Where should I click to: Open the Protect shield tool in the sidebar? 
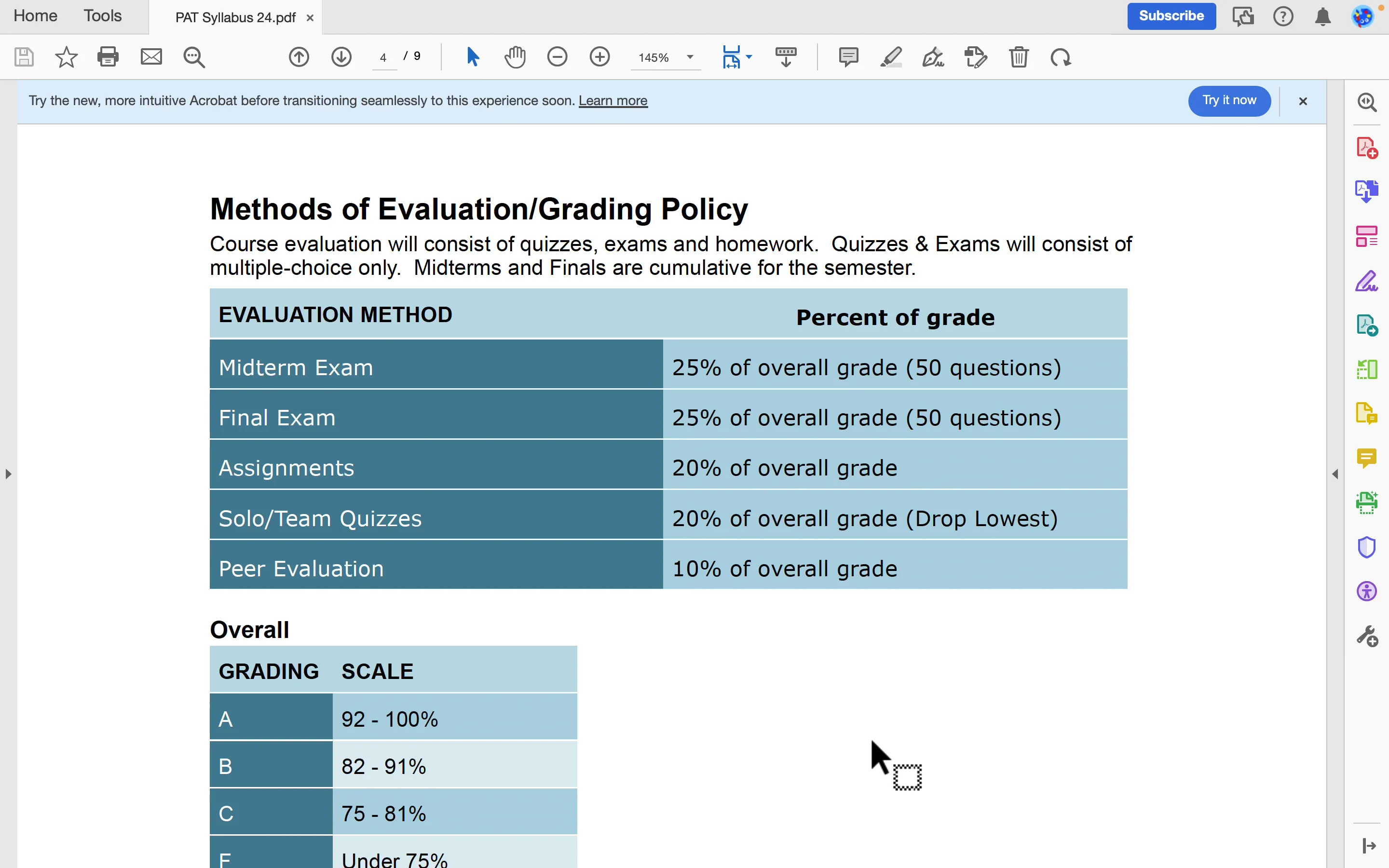[1367, 547]
